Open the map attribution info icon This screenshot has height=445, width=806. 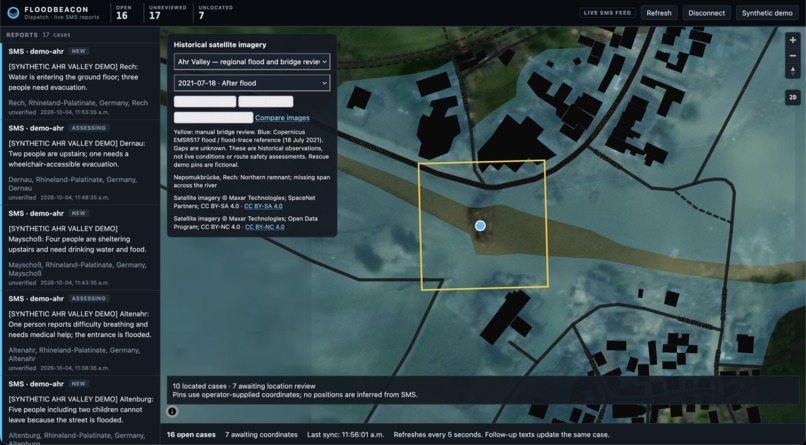[172, 411]
